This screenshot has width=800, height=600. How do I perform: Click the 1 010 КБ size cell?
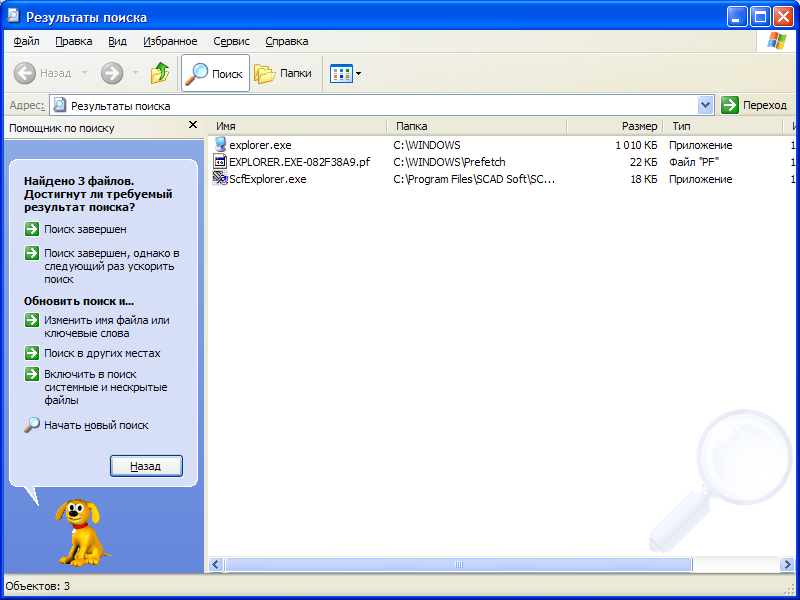(636, 145)
